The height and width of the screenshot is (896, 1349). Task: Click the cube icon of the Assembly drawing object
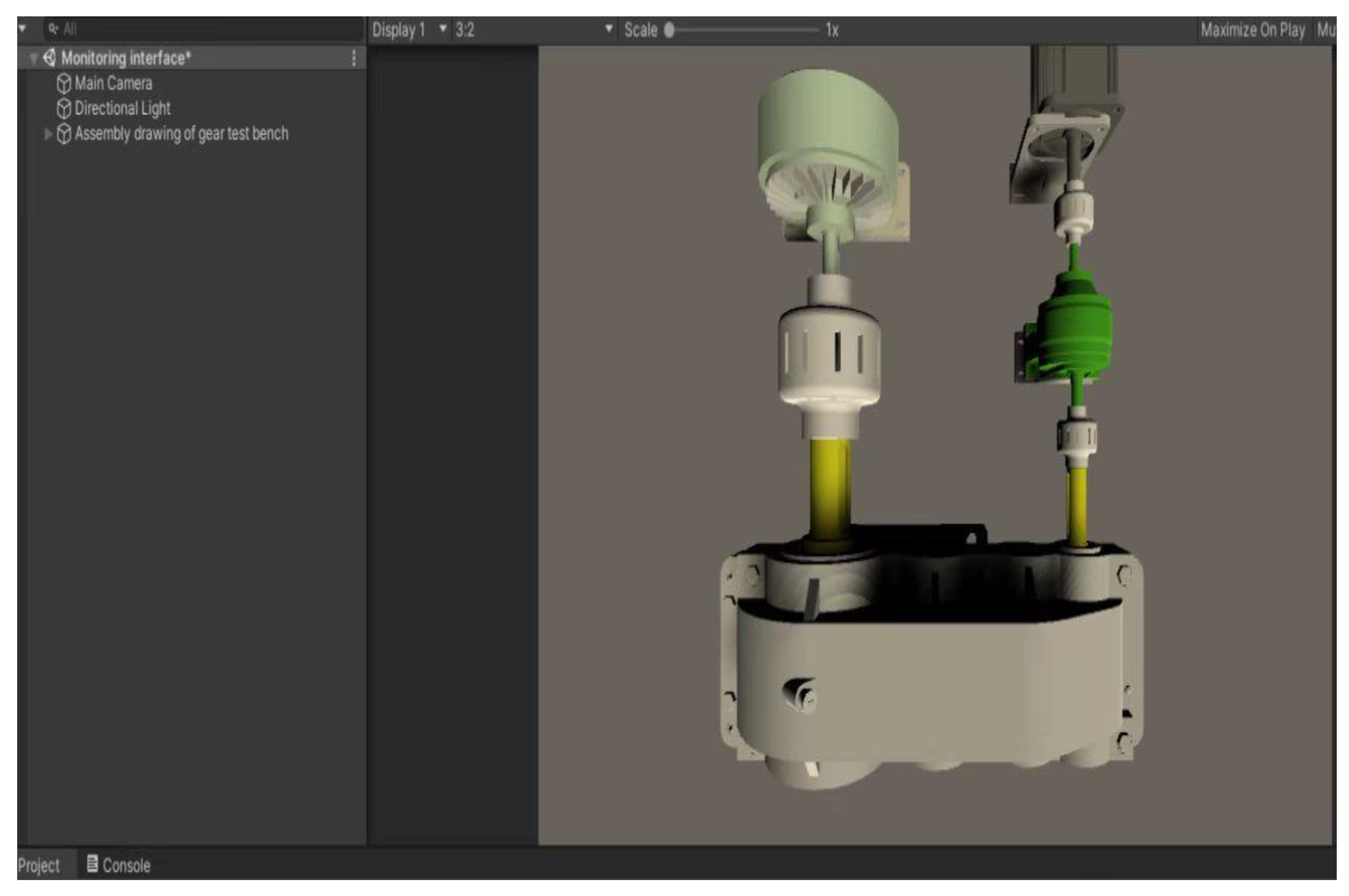click(x=64, y=134)
